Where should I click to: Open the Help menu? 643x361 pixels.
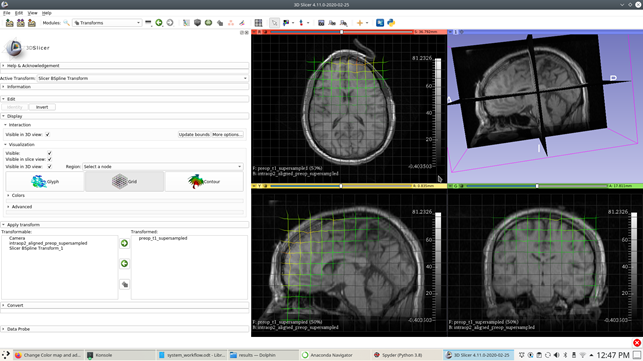point(46,13)
